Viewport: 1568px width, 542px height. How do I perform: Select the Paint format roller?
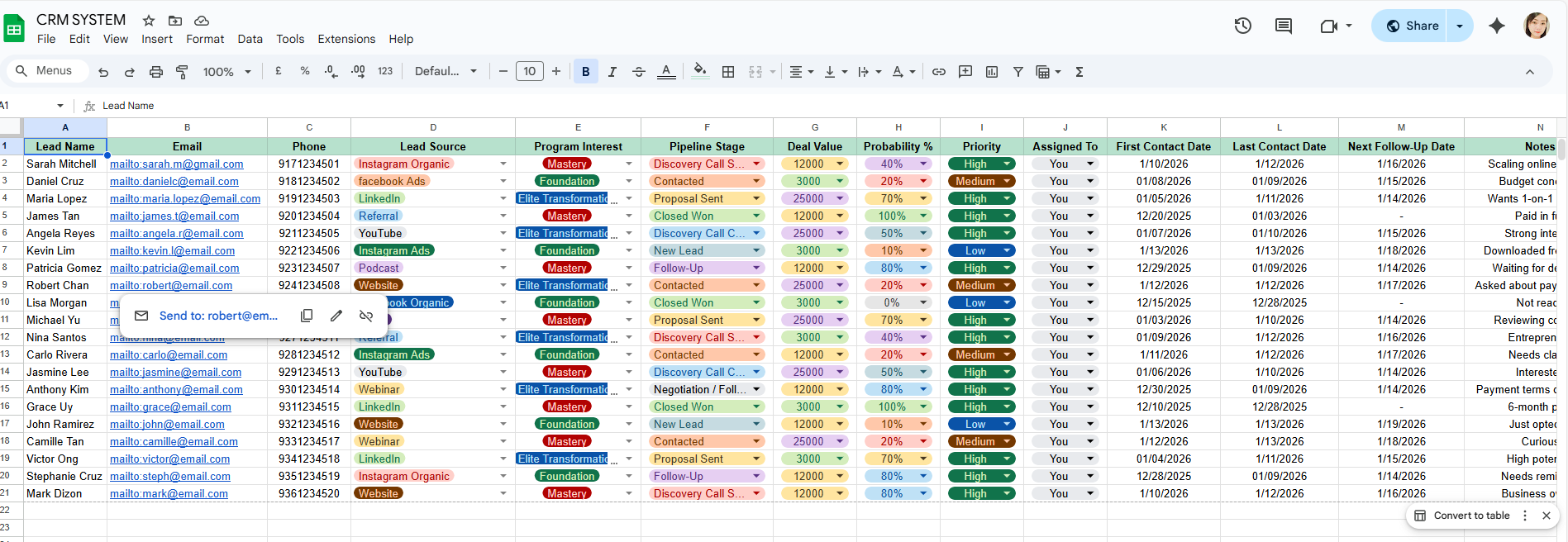pos(182,72)
